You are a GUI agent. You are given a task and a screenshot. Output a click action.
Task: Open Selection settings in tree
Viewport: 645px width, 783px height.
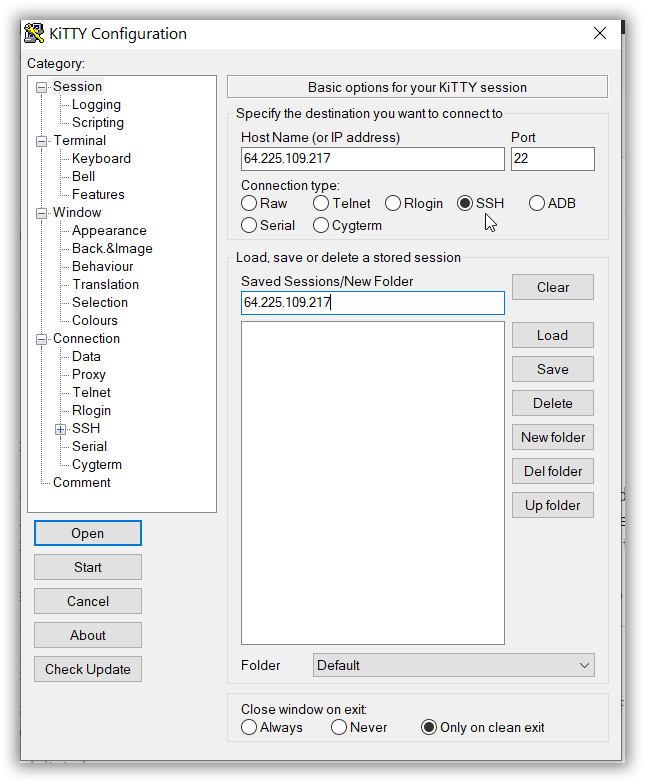pos(100,302)
